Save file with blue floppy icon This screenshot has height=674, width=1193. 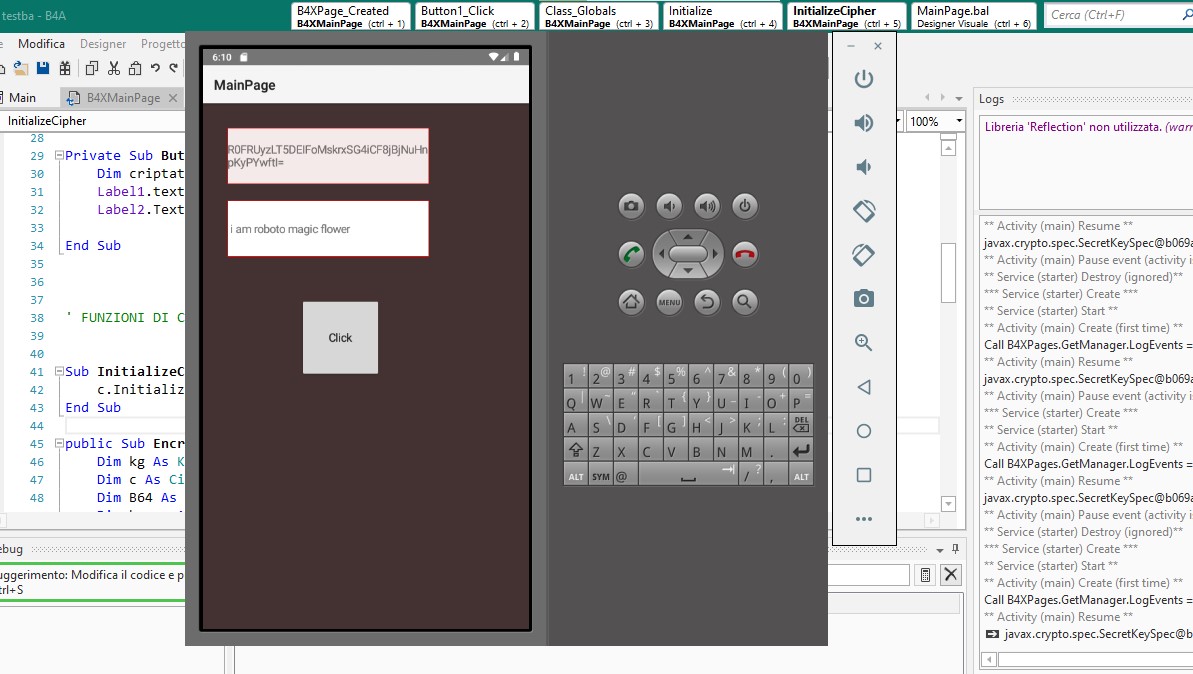click(43, 68)
